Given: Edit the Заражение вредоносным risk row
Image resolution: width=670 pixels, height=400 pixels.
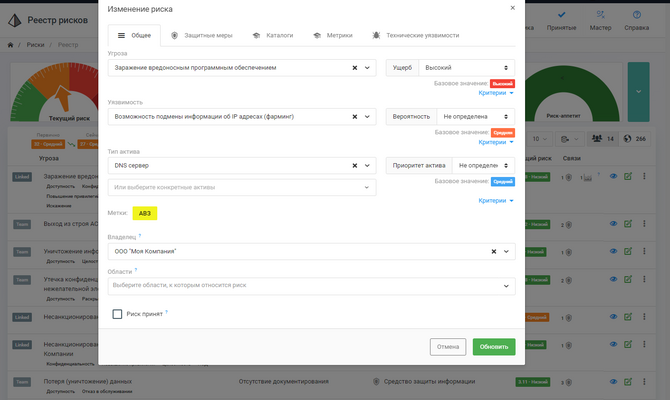Looking at the screenshot, I should [x=628, y=176].
